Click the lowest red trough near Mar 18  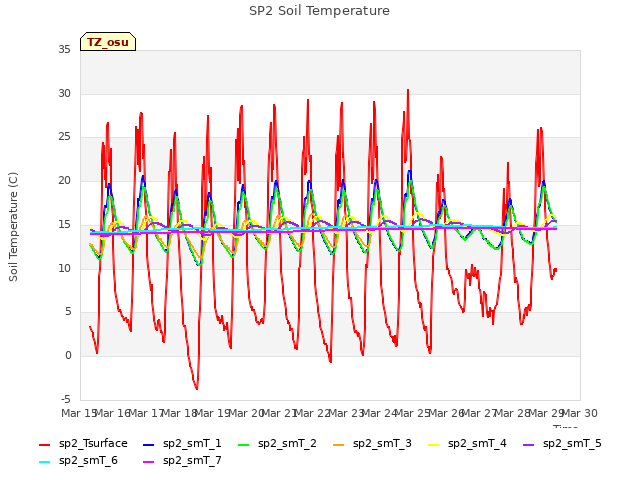(197, 389)
